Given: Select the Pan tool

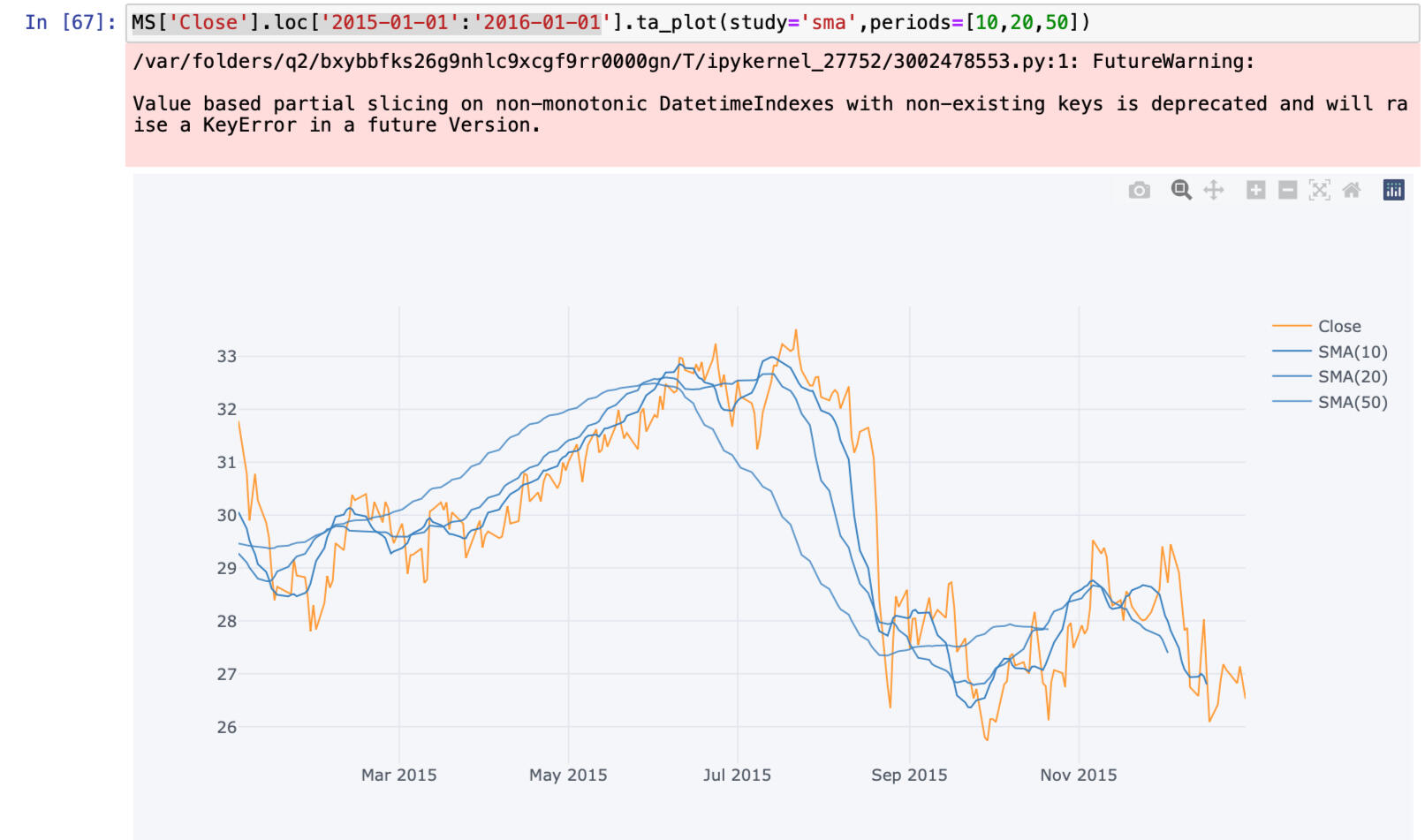Looking at the screenshot, I should pos(1214,190).
